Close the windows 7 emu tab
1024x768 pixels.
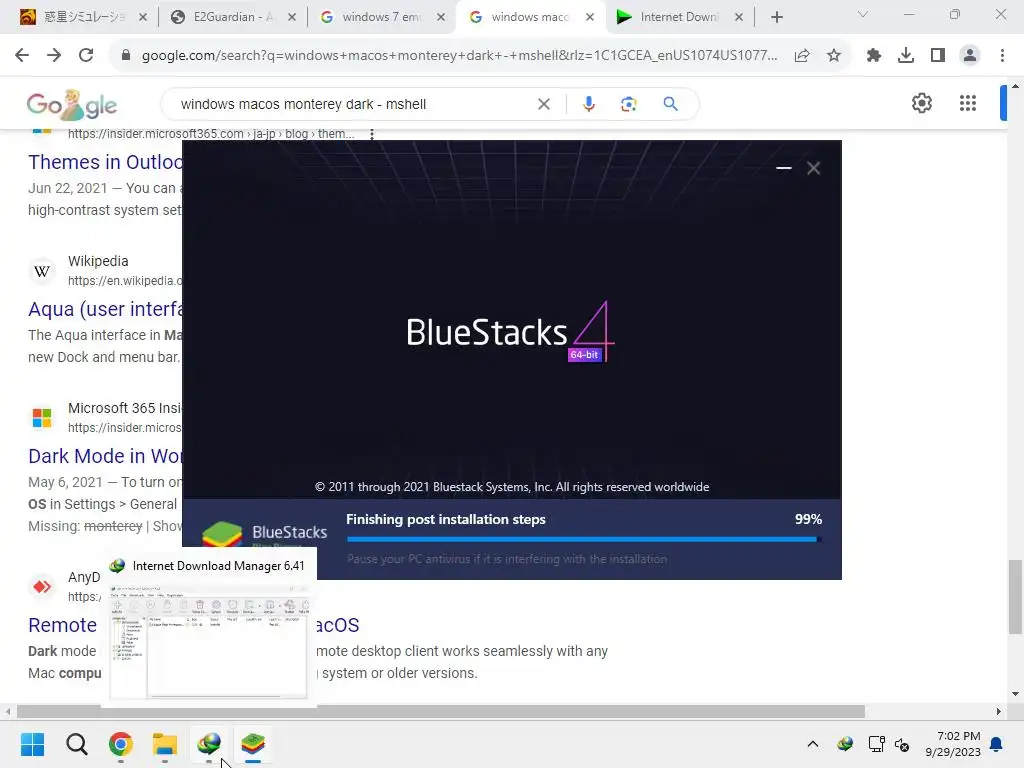(441, 17)
